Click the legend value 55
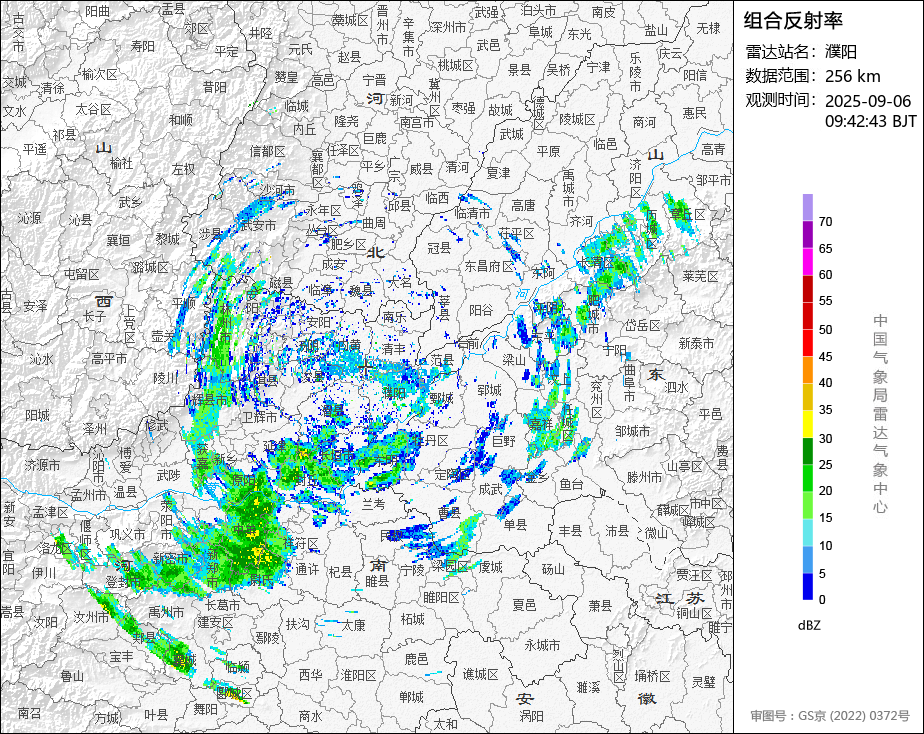This screenshot has height=734, width=924. (x=826, y=301)
